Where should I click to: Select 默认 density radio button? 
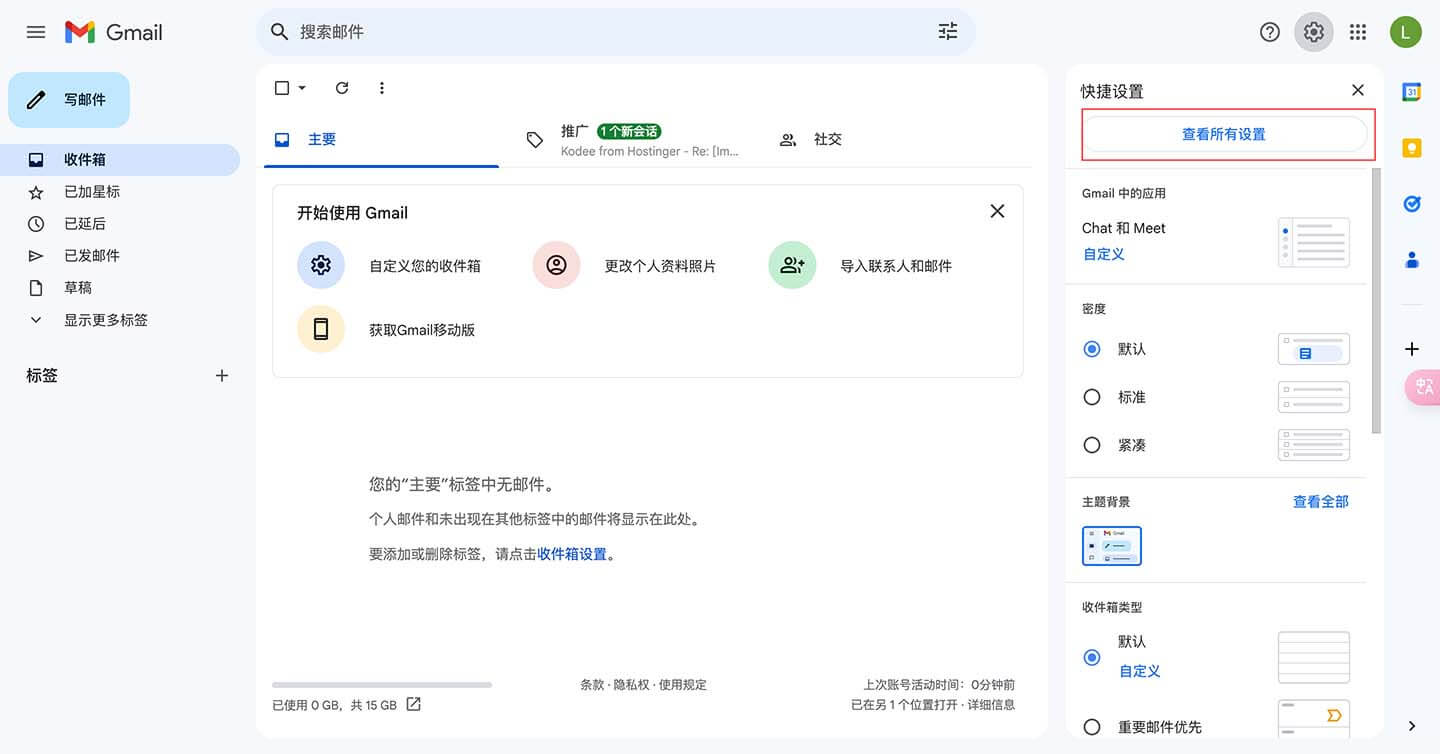pyautogui.click(x=1092, y=349)
